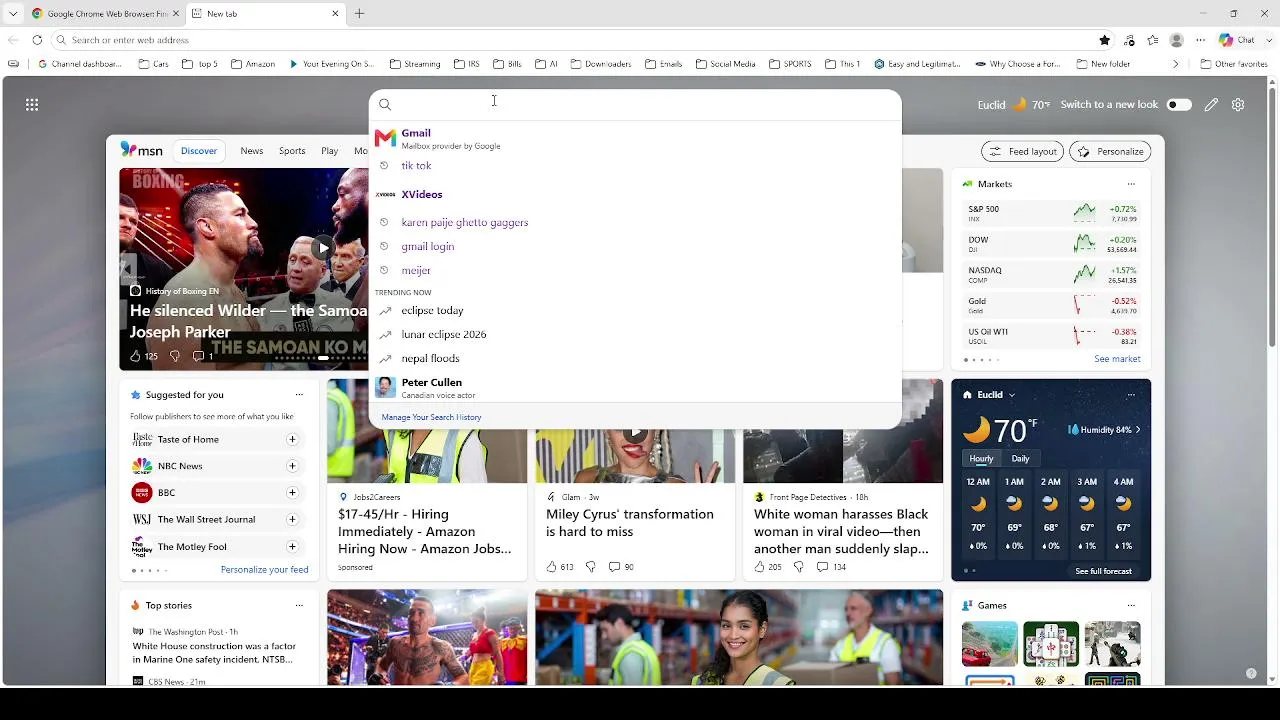The height and width of the screenshot is (720, 1280).
Task: Open Manage Your Search History link
Action: pyautogui.click(x=431, y=417)
